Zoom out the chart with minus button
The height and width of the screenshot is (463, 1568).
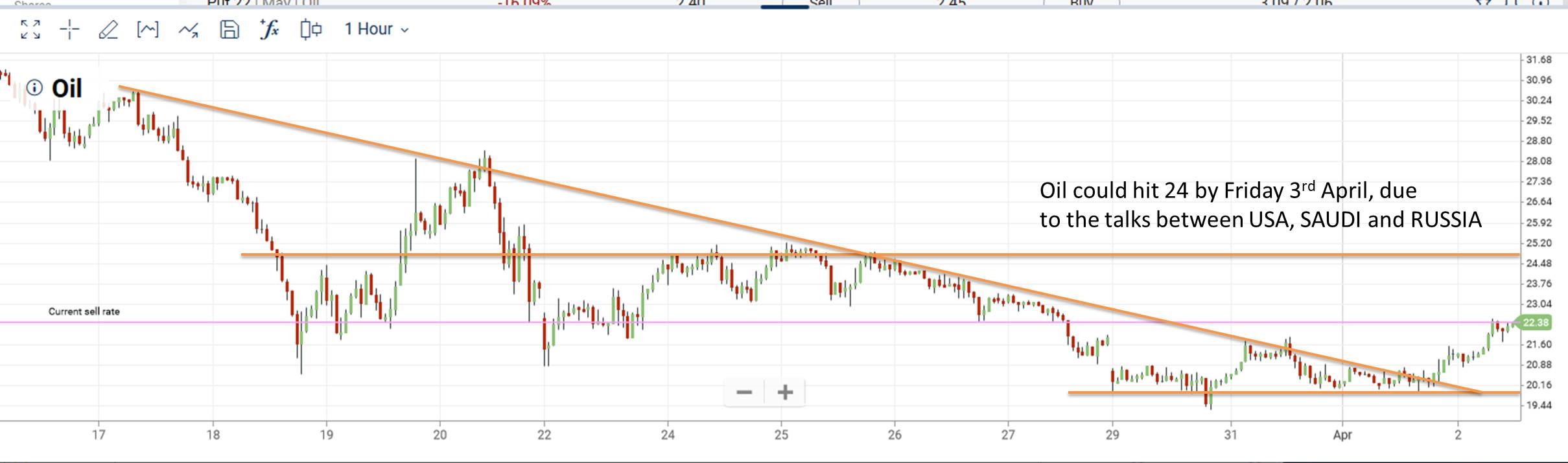744,392
